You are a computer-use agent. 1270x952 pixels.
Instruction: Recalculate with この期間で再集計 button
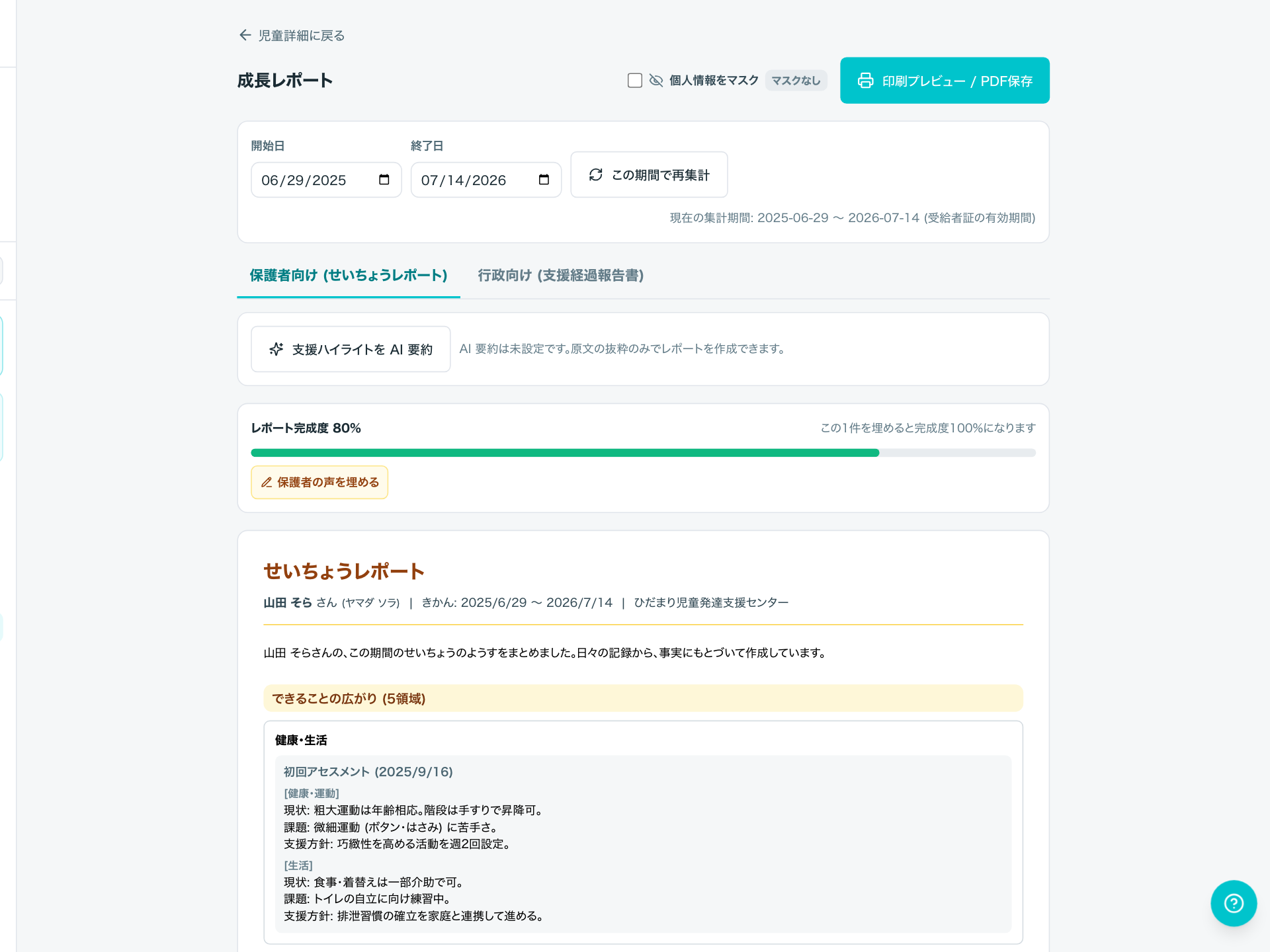click(x=649, y=175)
